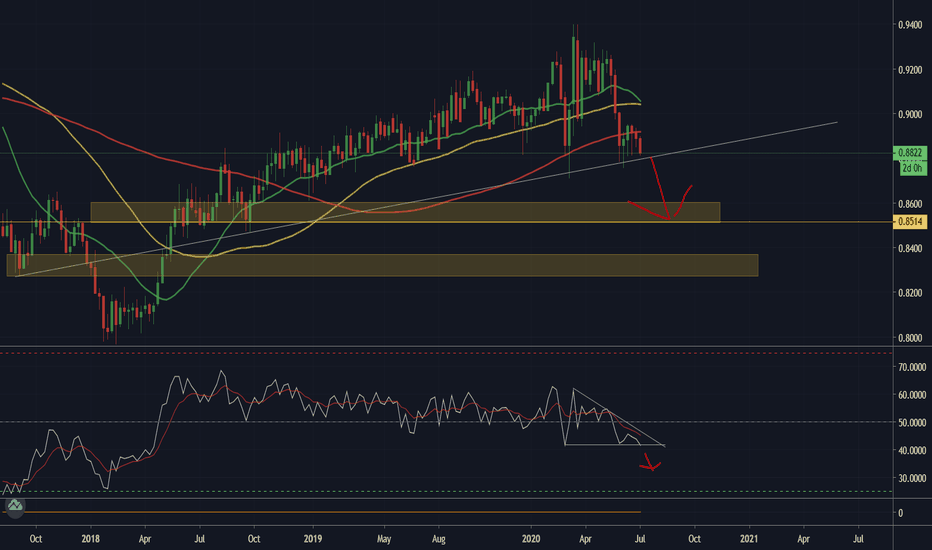Click the 2019 label on time axis
The image size is (932, 550).
click(313, 539)
